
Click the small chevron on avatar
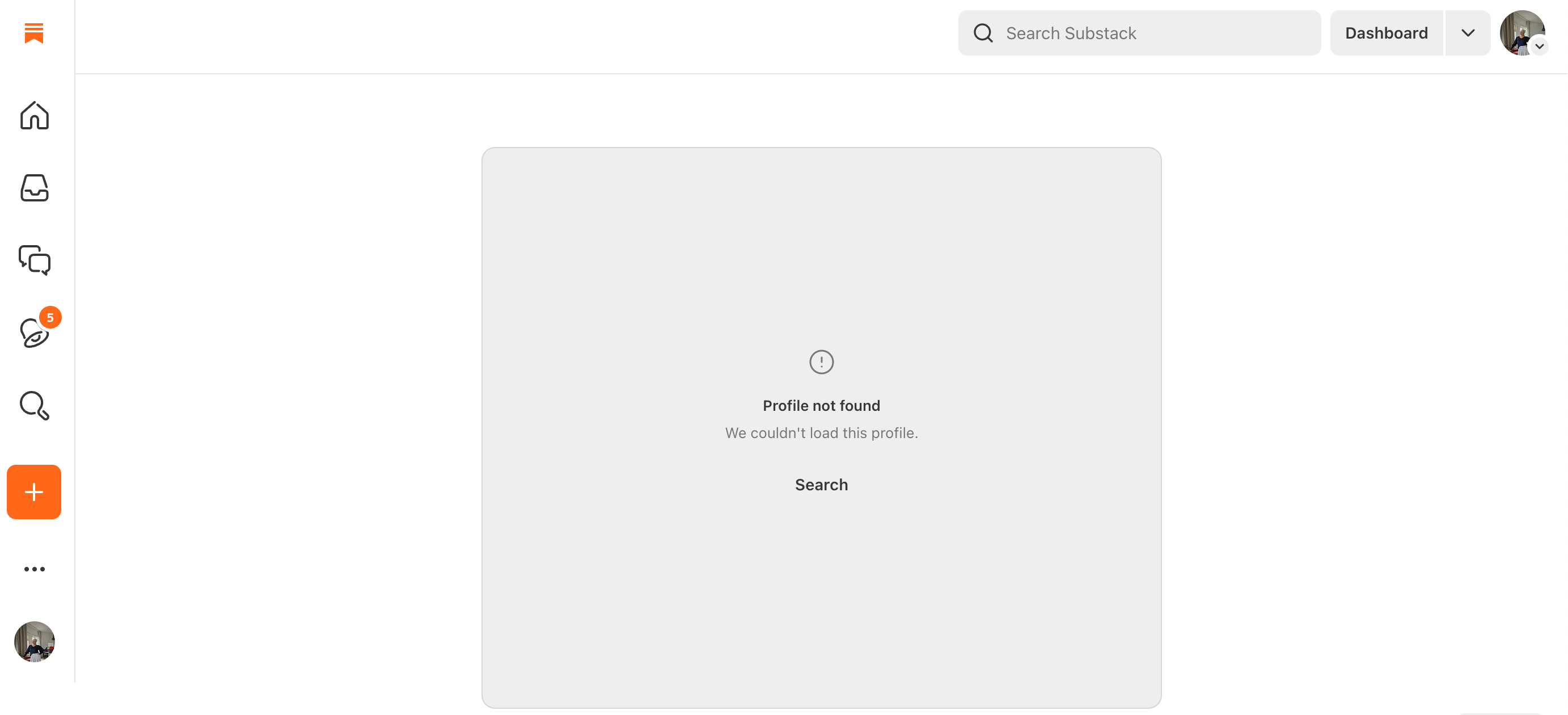click(1540, 47)
